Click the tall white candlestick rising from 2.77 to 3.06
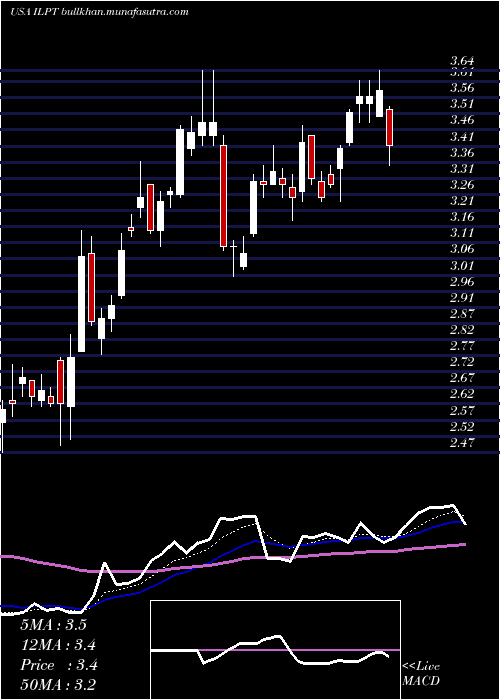This screenshot has width=500, height=700. tap(81, 304)
